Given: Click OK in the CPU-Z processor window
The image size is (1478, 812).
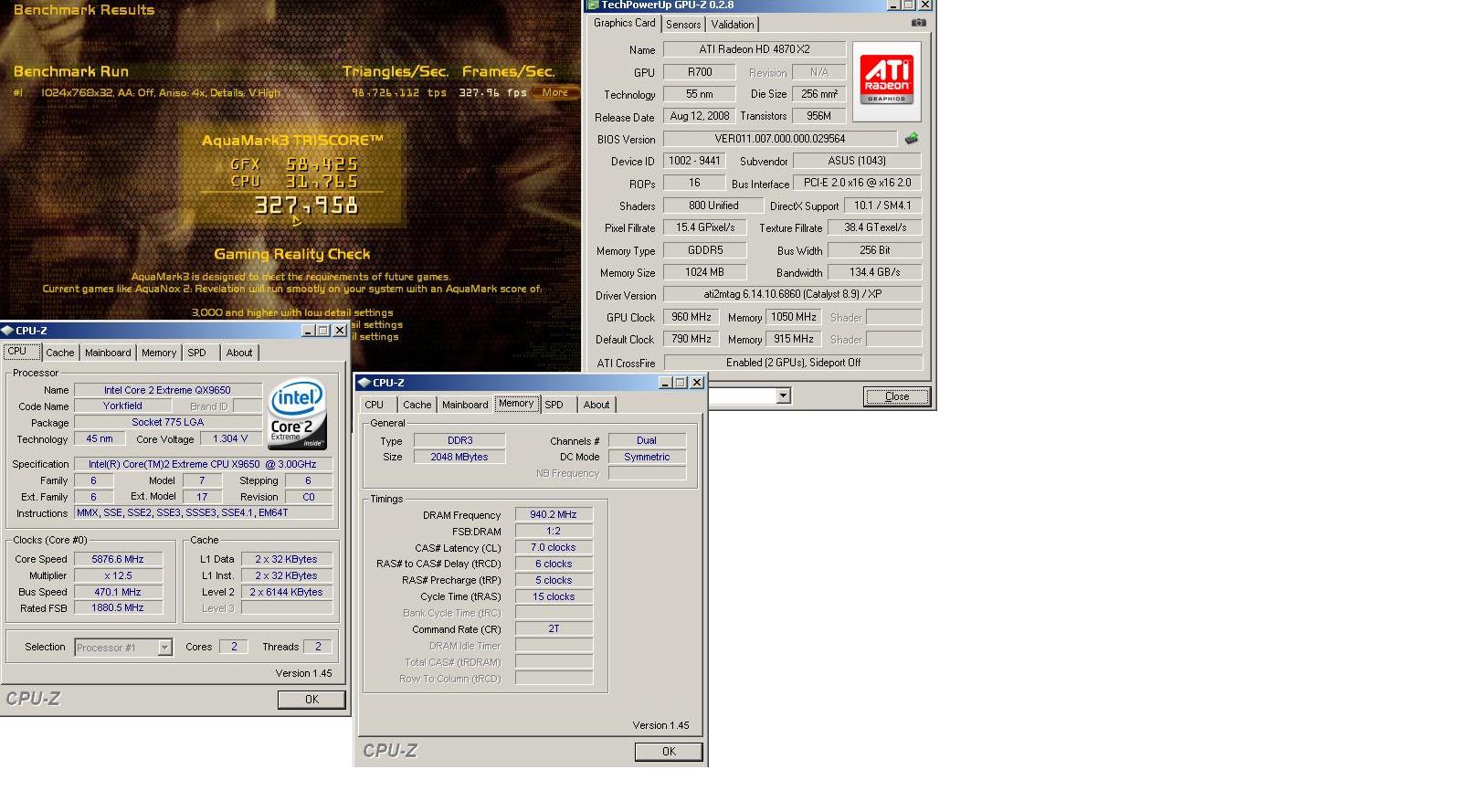Looking at the screenshot, I should pos(311,700).
